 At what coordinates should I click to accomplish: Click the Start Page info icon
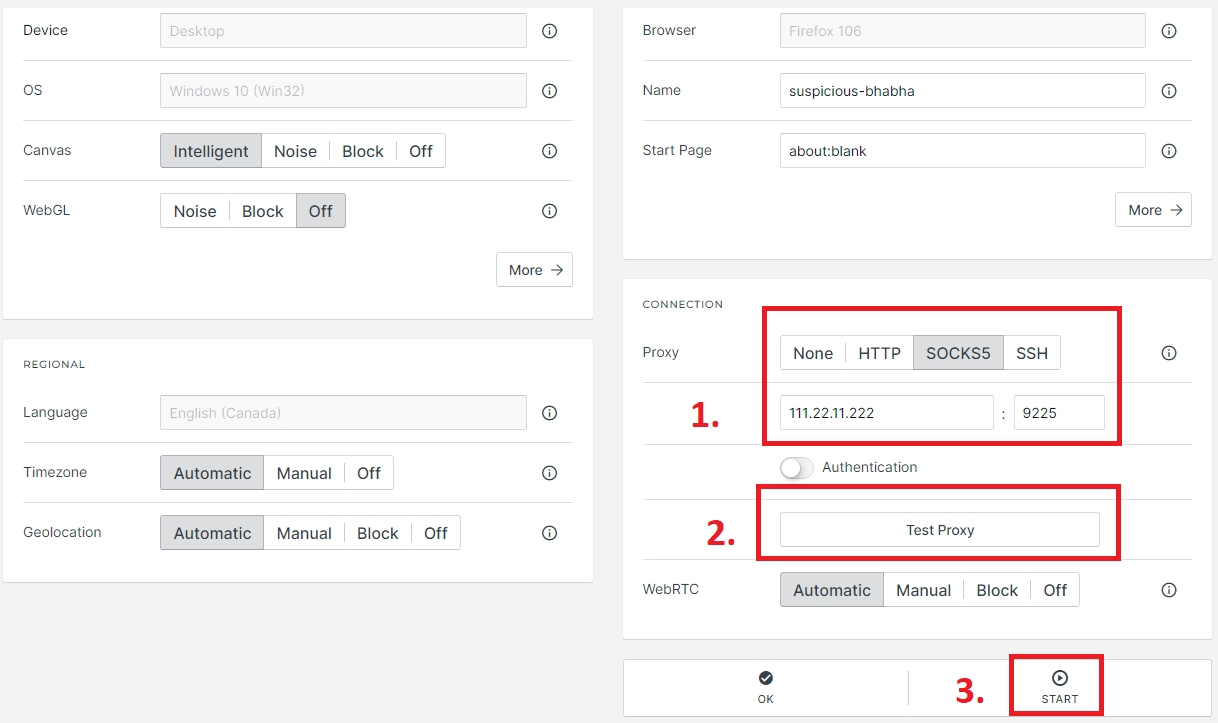[1169, 151]
